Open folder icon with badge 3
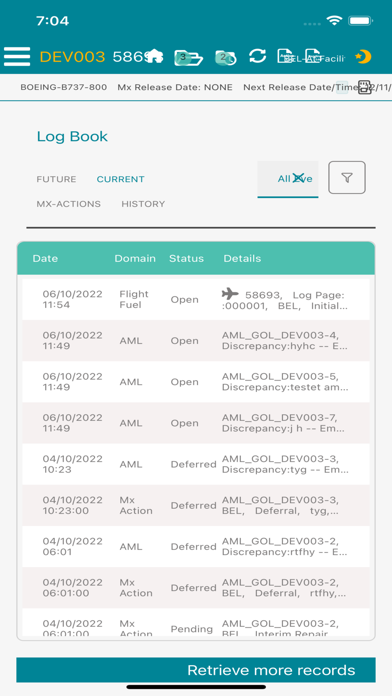 [x=188, y=57]
